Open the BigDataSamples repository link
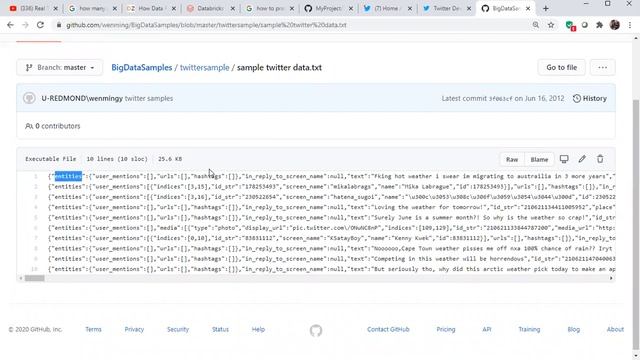Screen dimensions: 640x360 coord(142,68)
